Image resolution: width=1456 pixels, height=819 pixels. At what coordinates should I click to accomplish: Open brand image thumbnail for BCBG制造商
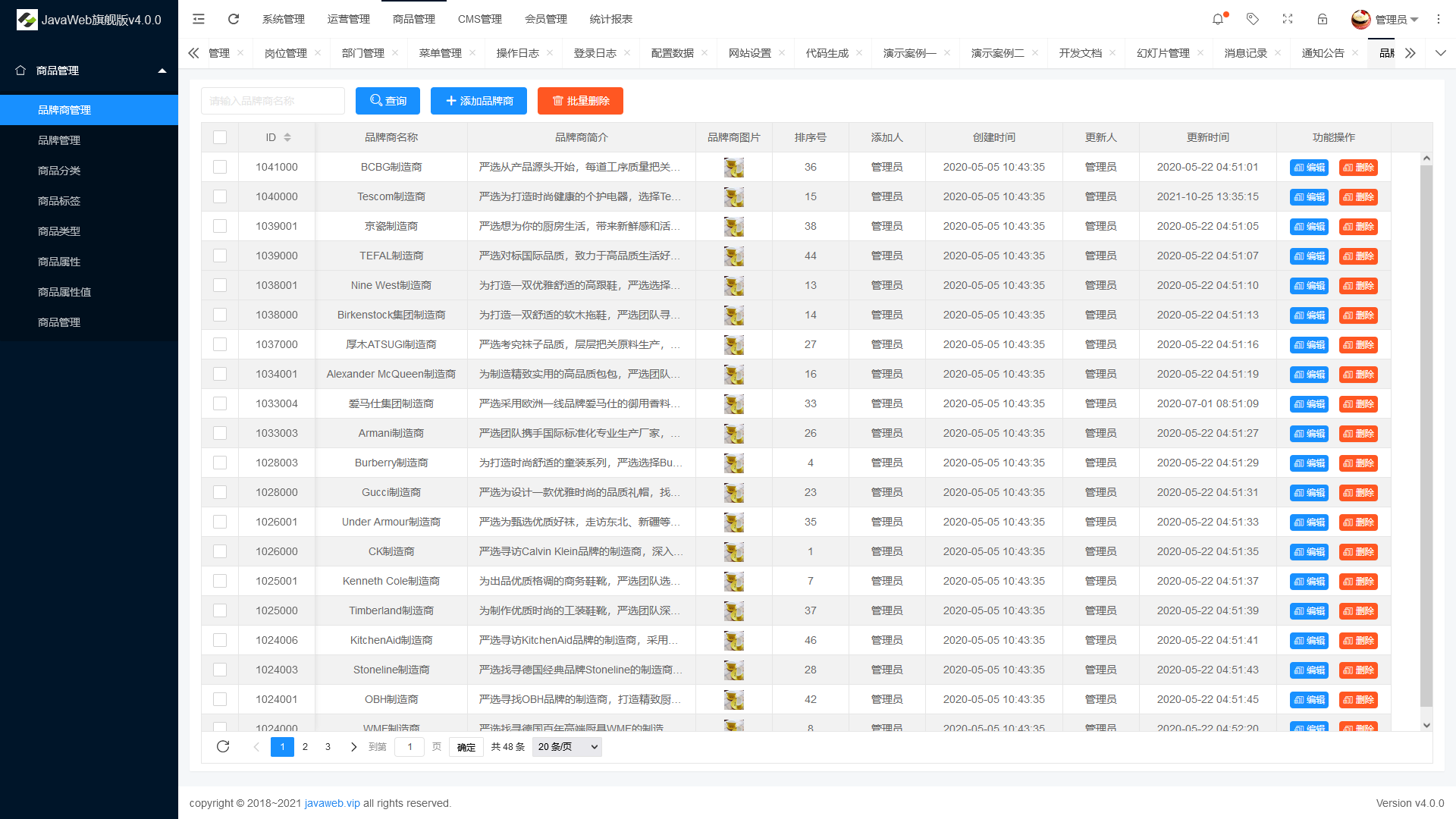733,168
